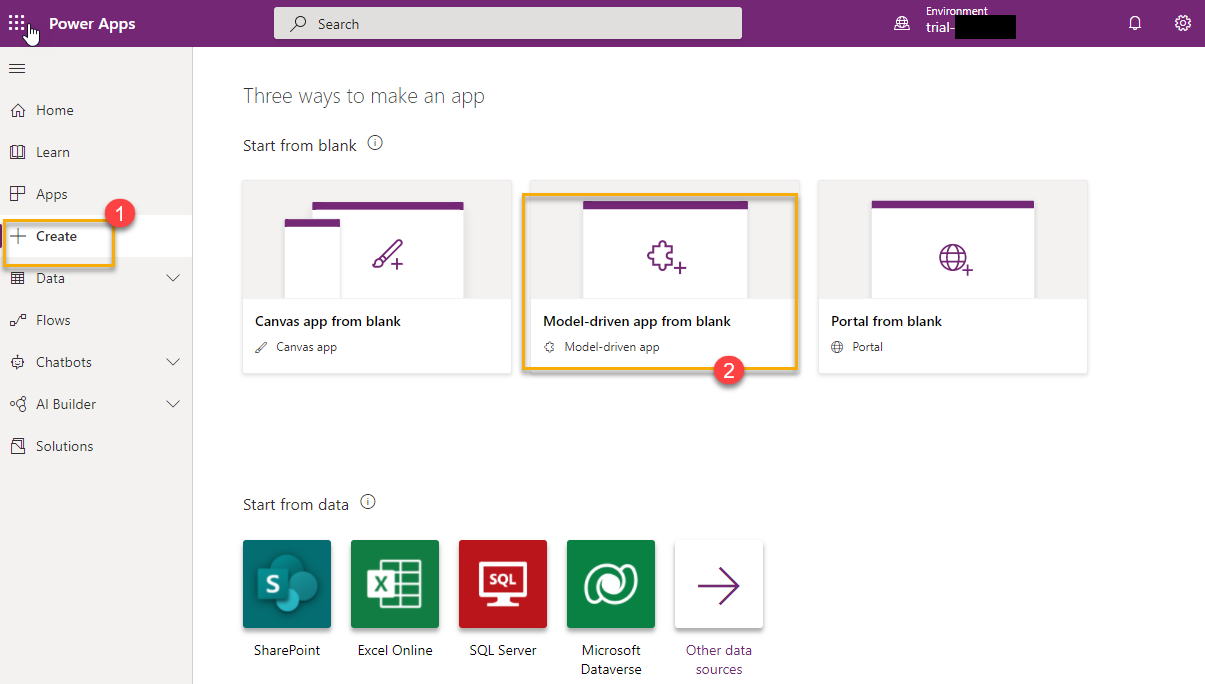Select Create in the sidebar

[96, 236]
